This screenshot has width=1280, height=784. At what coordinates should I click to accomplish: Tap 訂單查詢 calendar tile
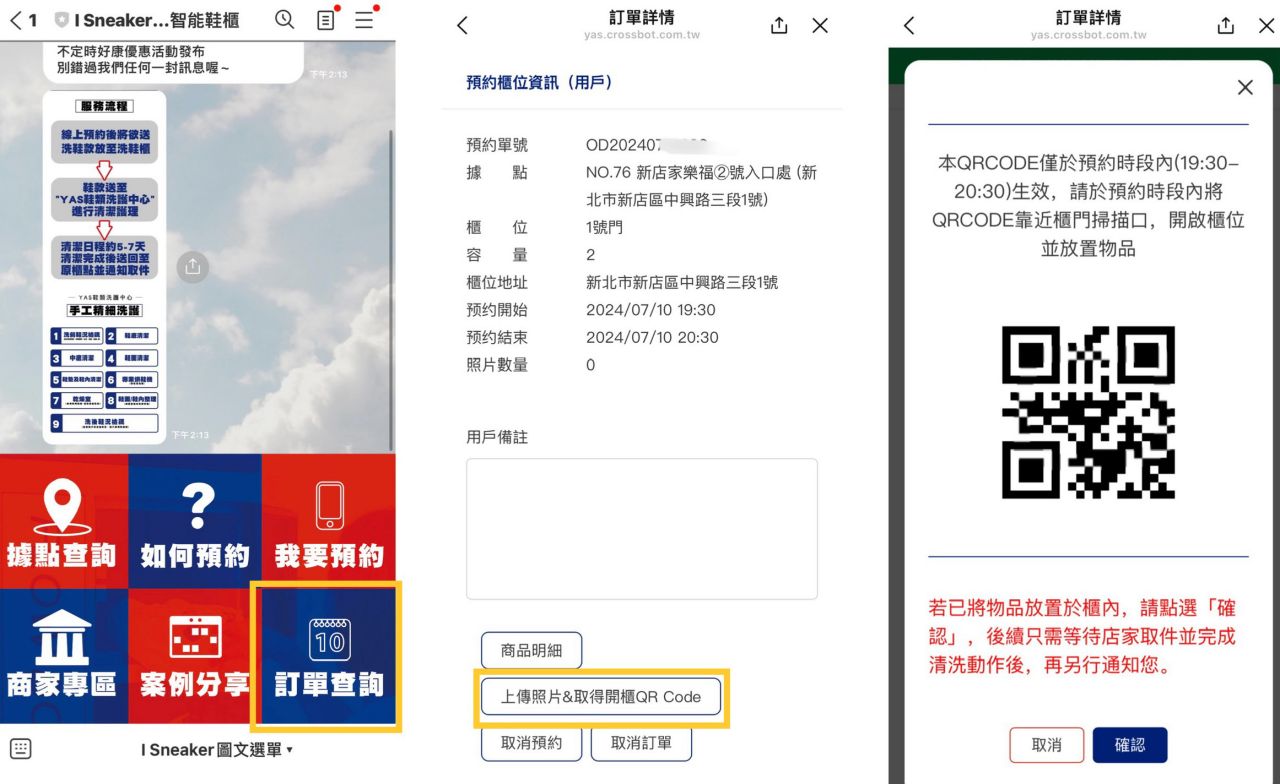click(327, 656)
